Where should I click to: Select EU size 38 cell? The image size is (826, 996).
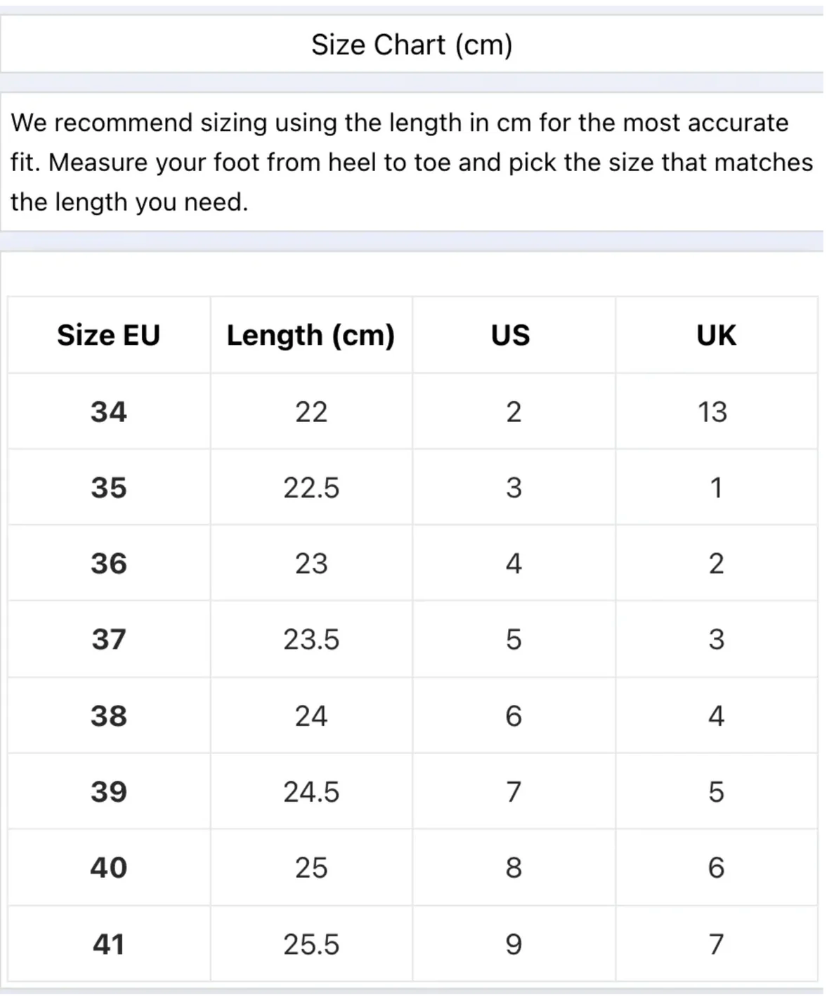pyautogui.click(x=108, y=715)
